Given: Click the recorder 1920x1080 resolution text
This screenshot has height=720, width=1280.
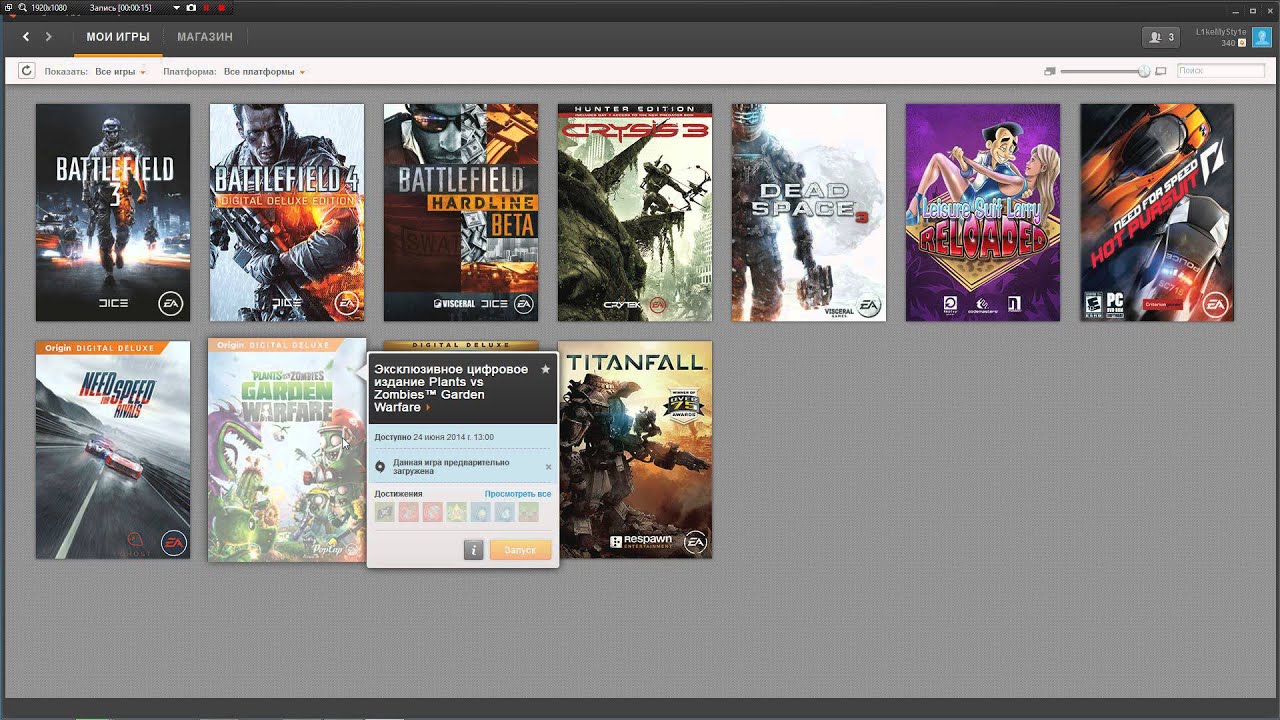Looking at the screenshot, I should pos(49,7).
